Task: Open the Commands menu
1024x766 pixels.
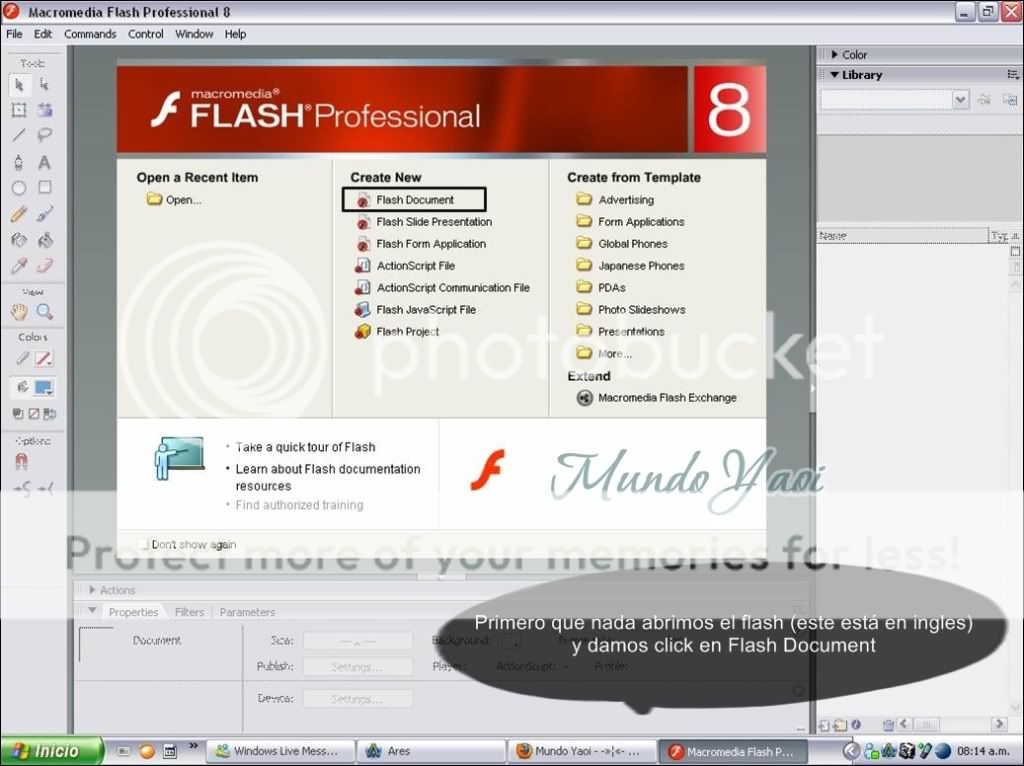Action: point(90,33)
